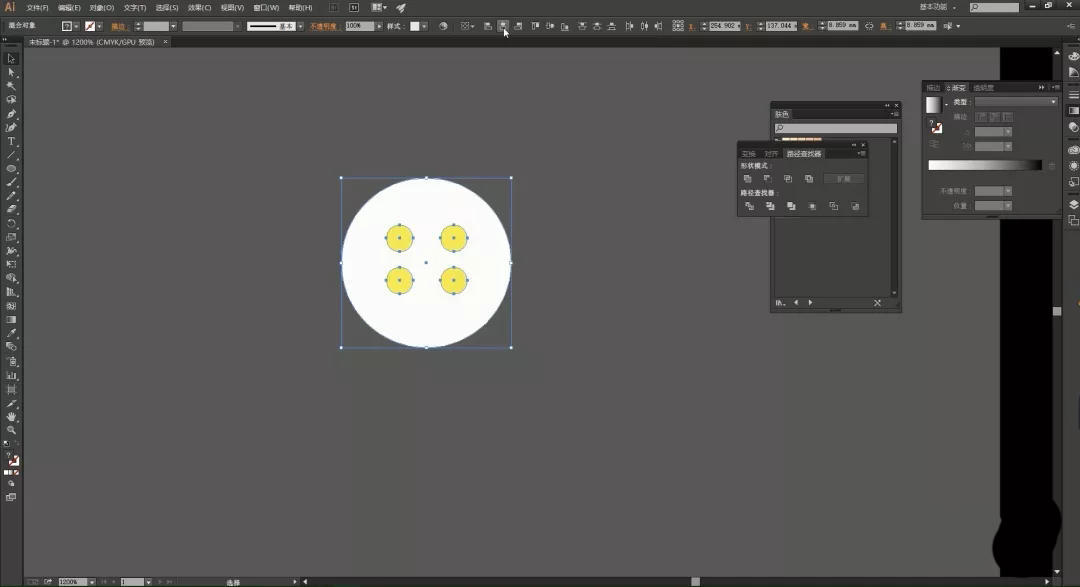Viewport: 1080px width, 587px height.
Task: Click Intersect shape mode in Pathfinder
Action: pos(788,178)
